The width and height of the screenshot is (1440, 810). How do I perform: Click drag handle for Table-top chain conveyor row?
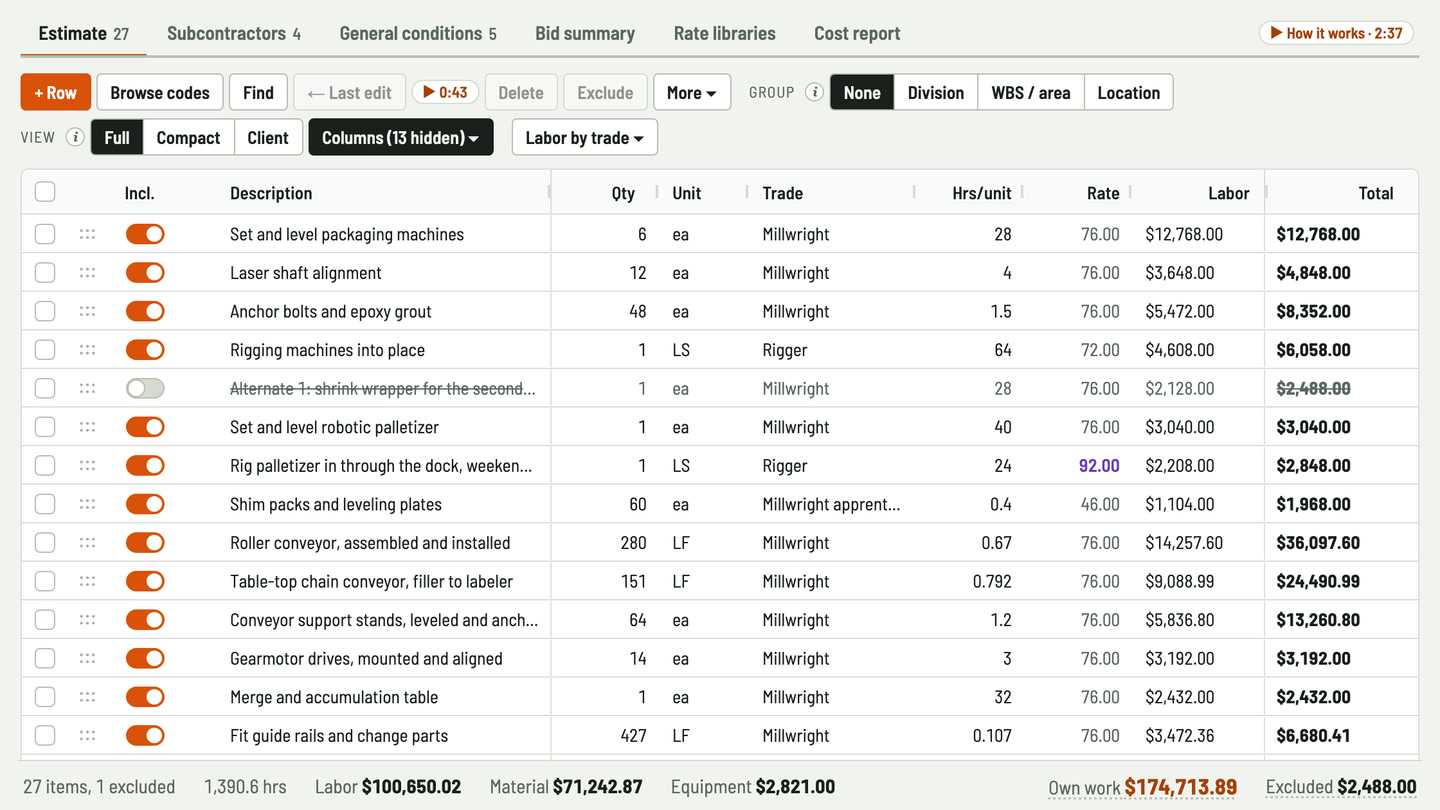[x=87, y=581]
